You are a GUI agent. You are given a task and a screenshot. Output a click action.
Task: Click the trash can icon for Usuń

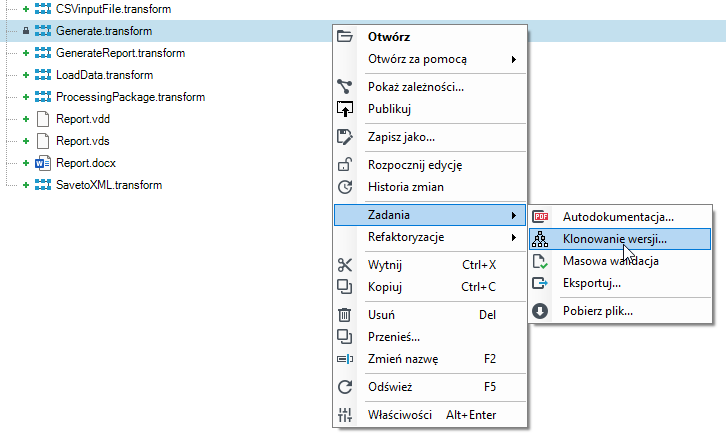tap(344, 315)
